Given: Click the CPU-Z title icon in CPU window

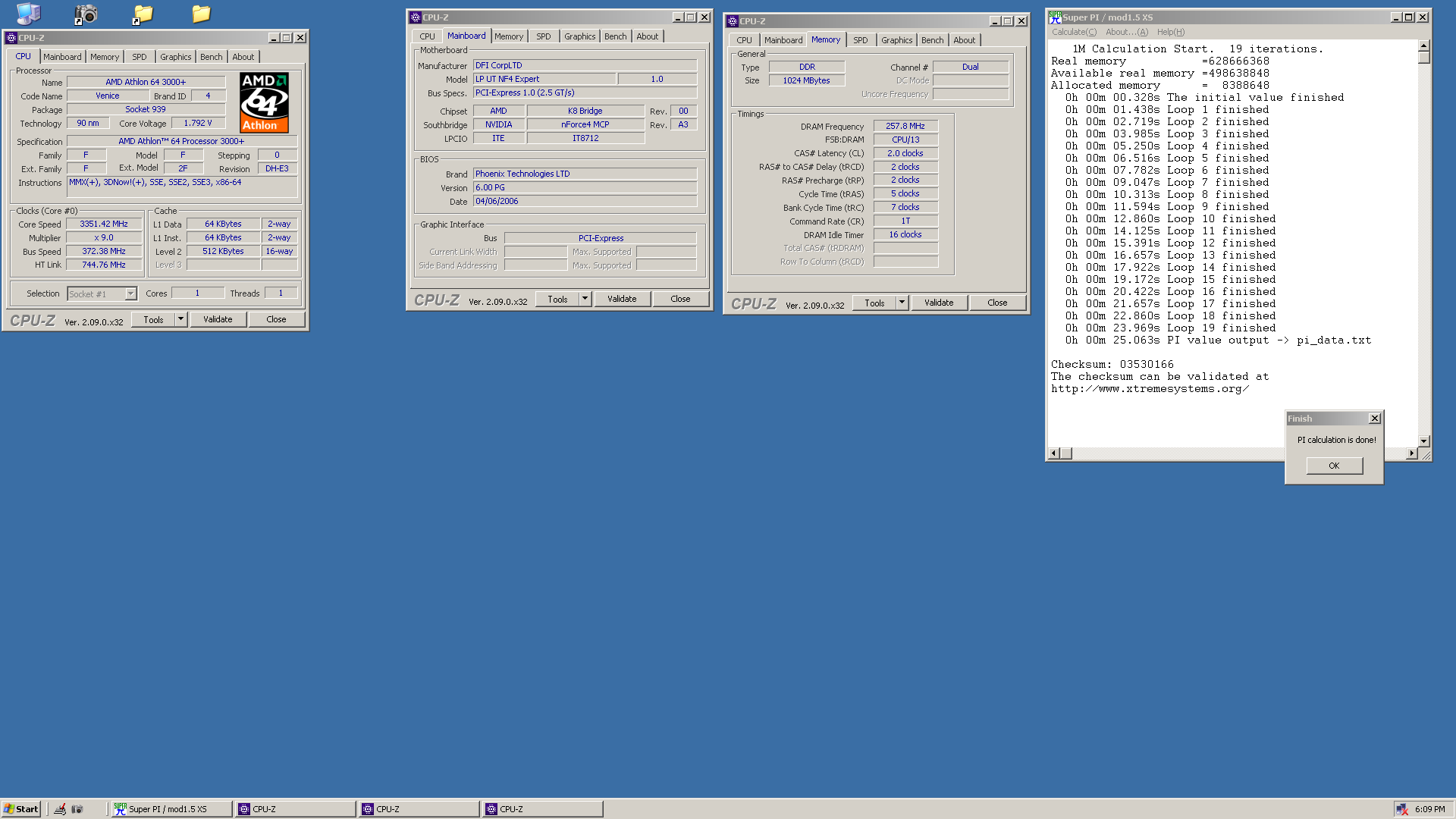Looking at the screenshot, I should click(11, 37).
